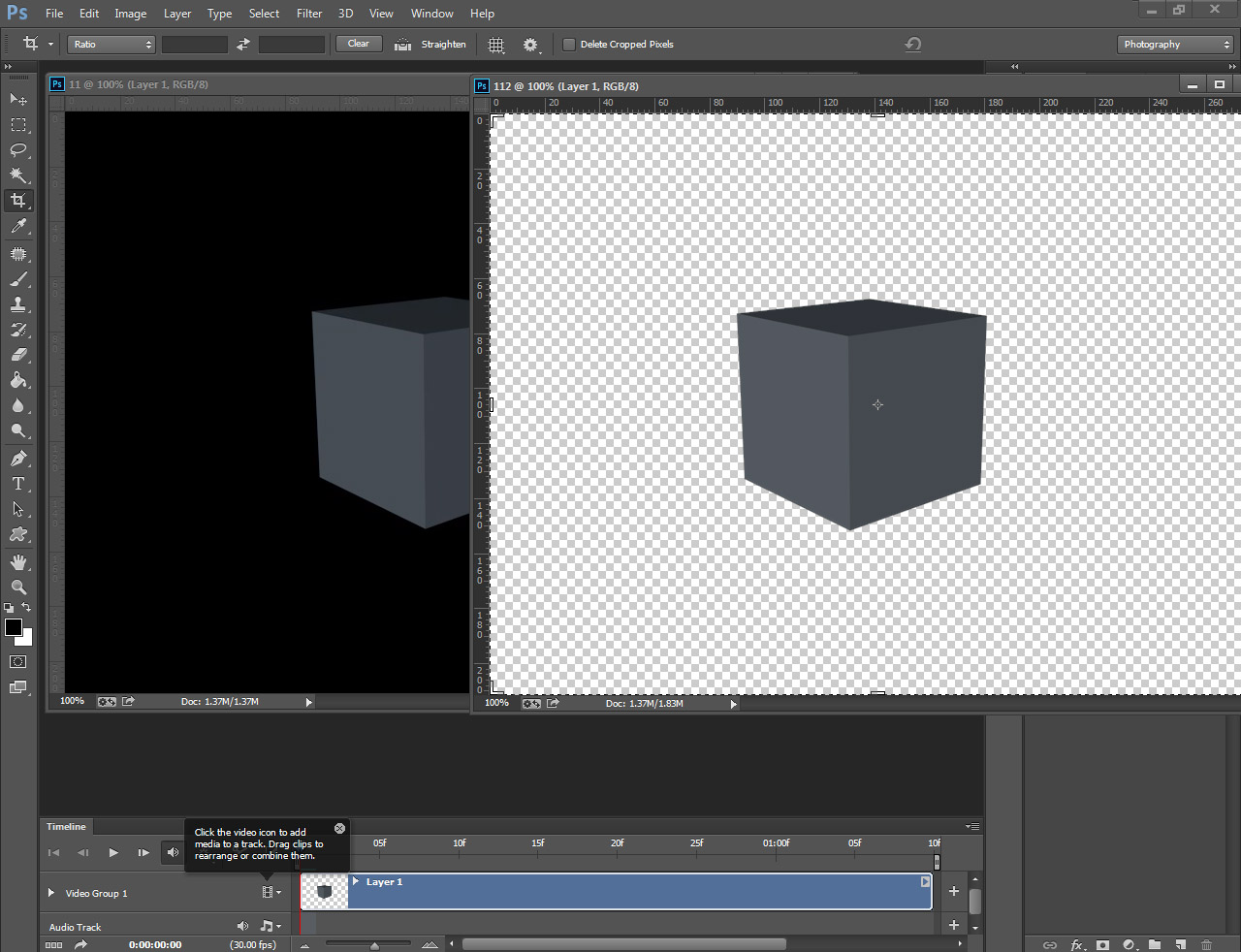This screenshot has height=952, width=1241.
Task: Enable Delete Cropped Pixels checkbox
Action: click(569, 45)
